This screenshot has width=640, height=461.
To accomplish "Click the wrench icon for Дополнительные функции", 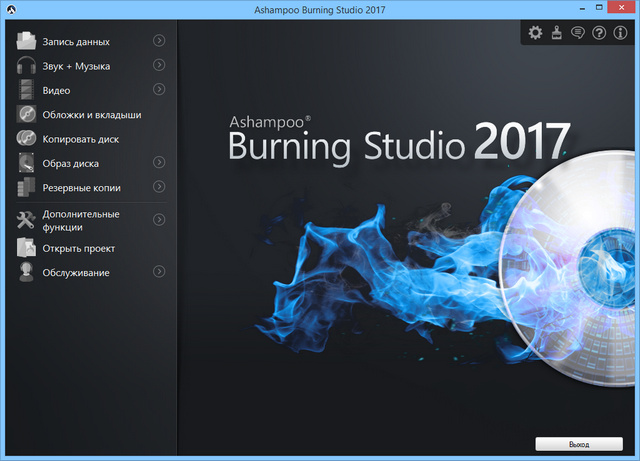I will click(26, 220).
